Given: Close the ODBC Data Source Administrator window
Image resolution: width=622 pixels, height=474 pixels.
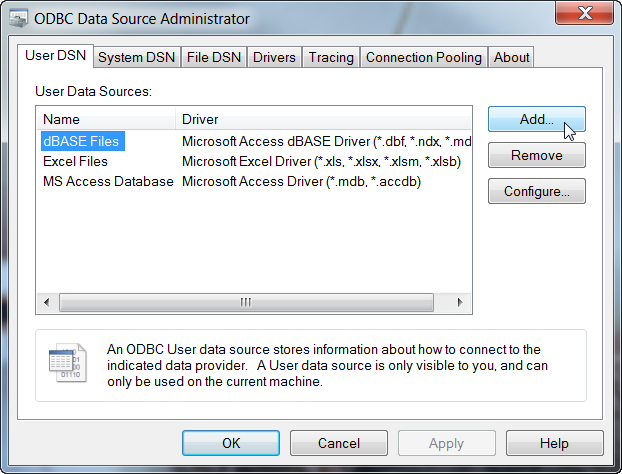Looking at the screenshot, I should 585,13.
